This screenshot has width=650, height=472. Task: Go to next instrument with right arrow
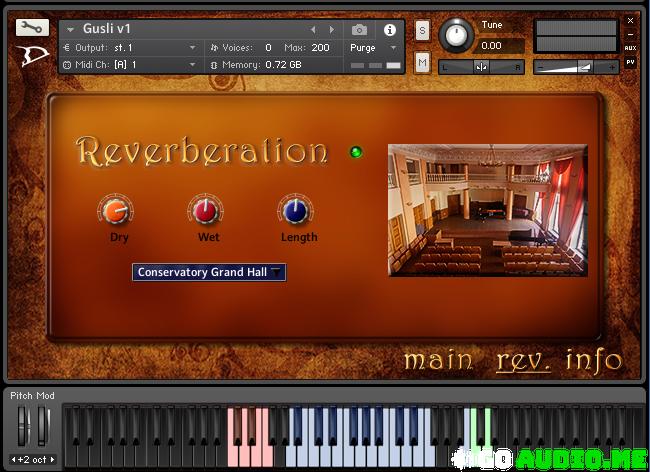[332, 29]
